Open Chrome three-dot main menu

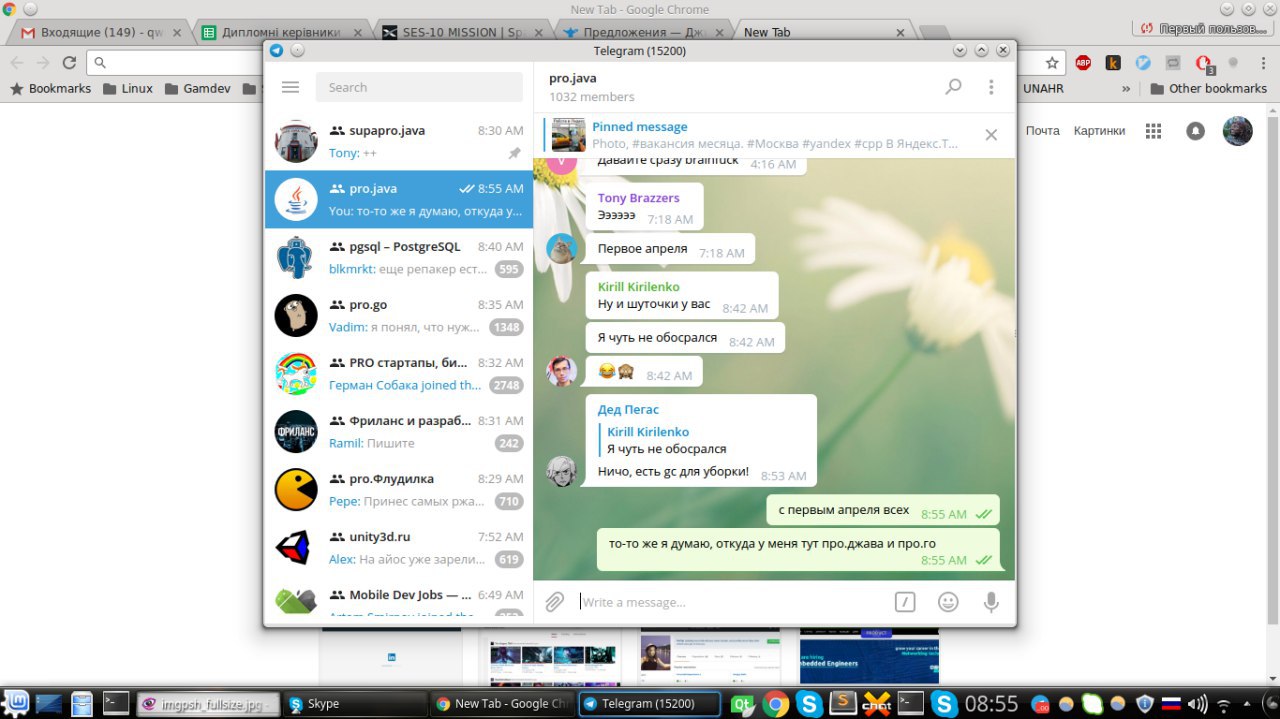[1262, 62]
